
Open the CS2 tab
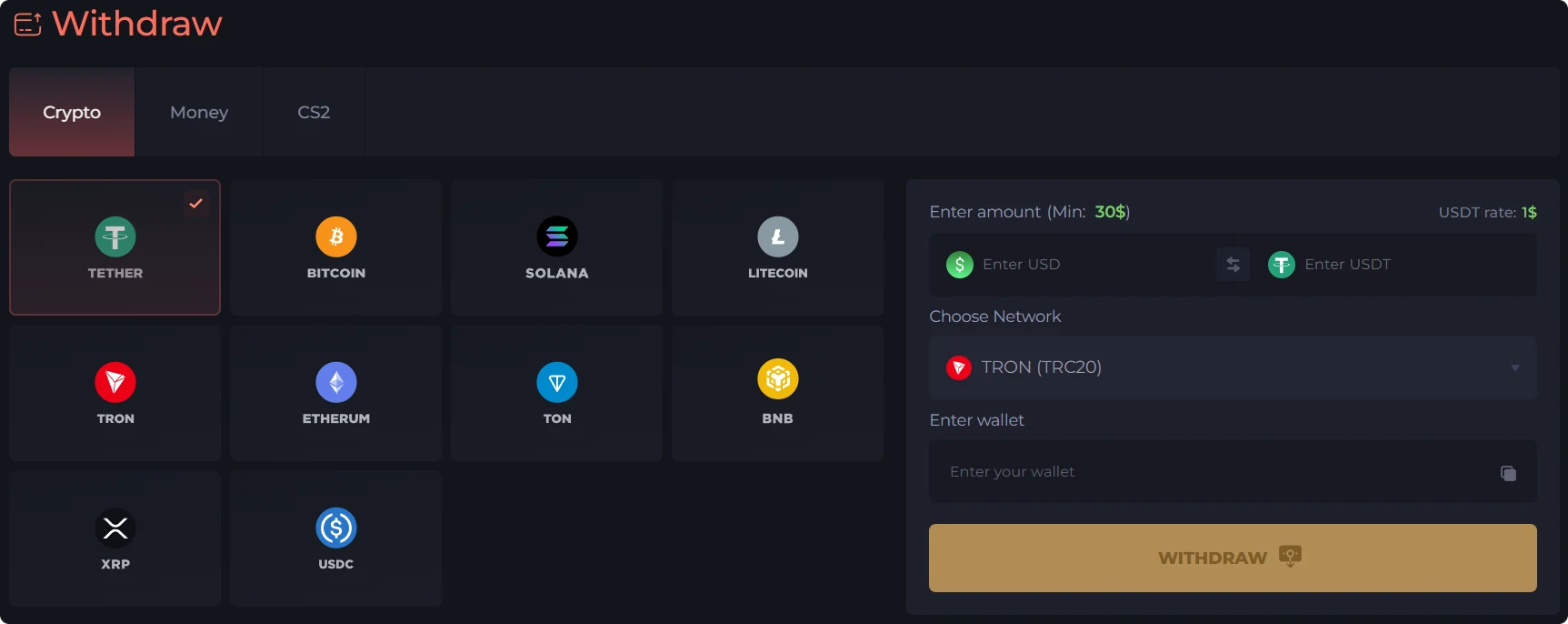click(314, 112)
